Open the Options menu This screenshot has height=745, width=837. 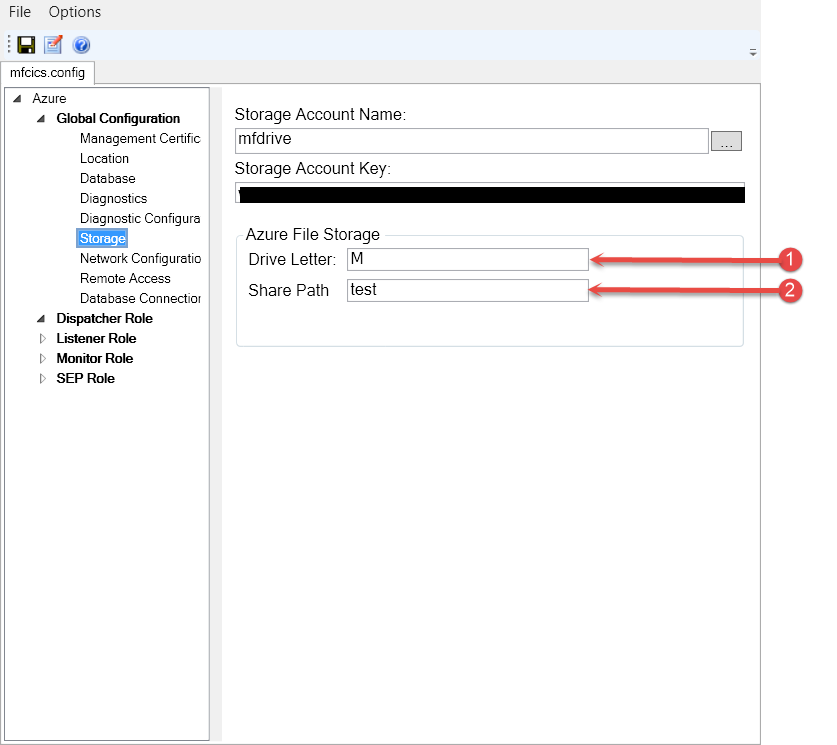tap(75, 12)
